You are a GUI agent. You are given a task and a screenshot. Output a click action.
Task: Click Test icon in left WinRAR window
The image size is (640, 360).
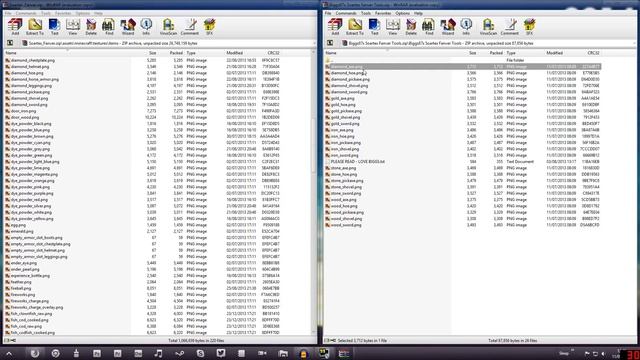(x=54, y=27)
